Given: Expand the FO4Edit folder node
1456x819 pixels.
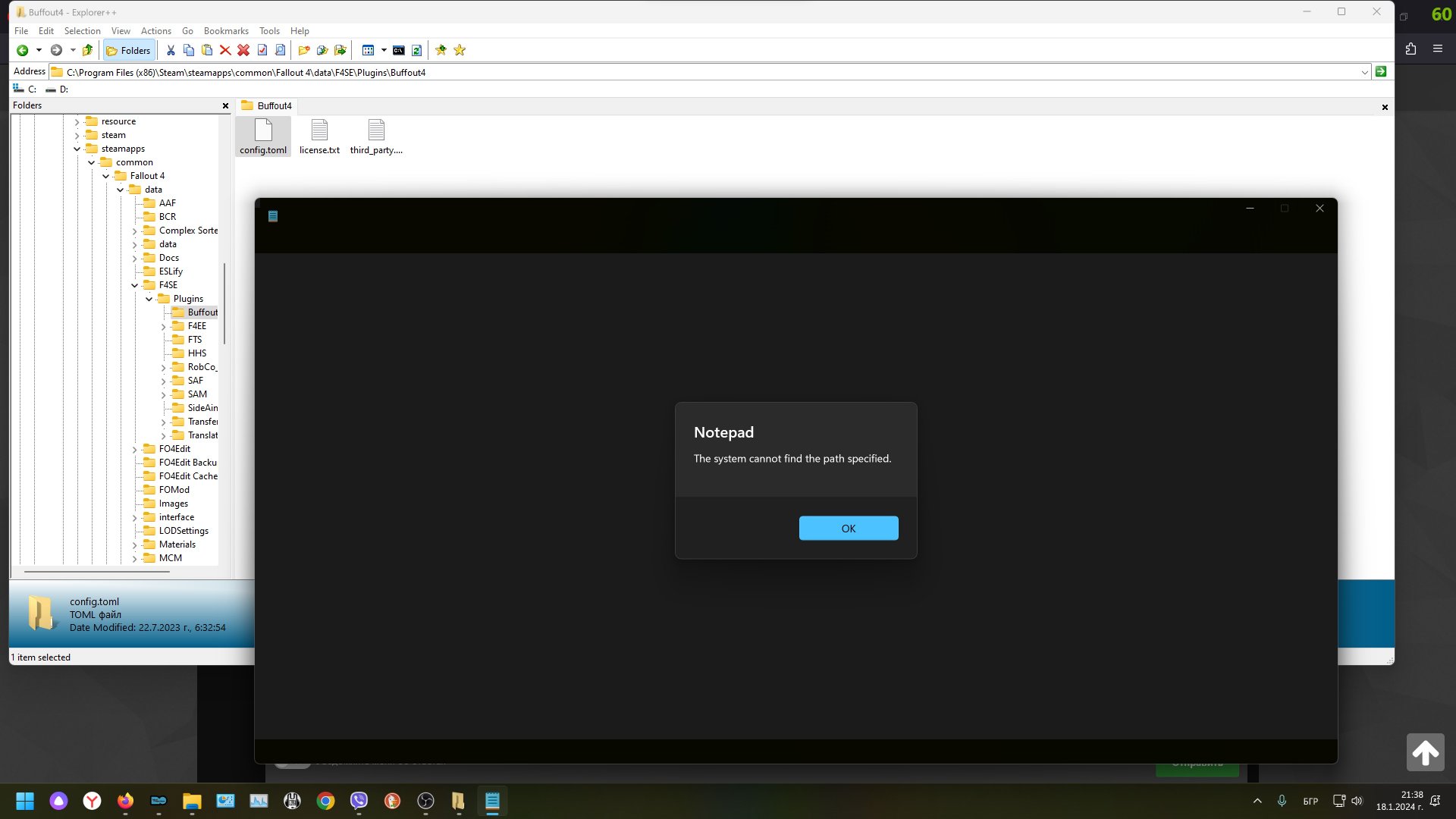Looking at the screenshot, I should tap(135, 449).
